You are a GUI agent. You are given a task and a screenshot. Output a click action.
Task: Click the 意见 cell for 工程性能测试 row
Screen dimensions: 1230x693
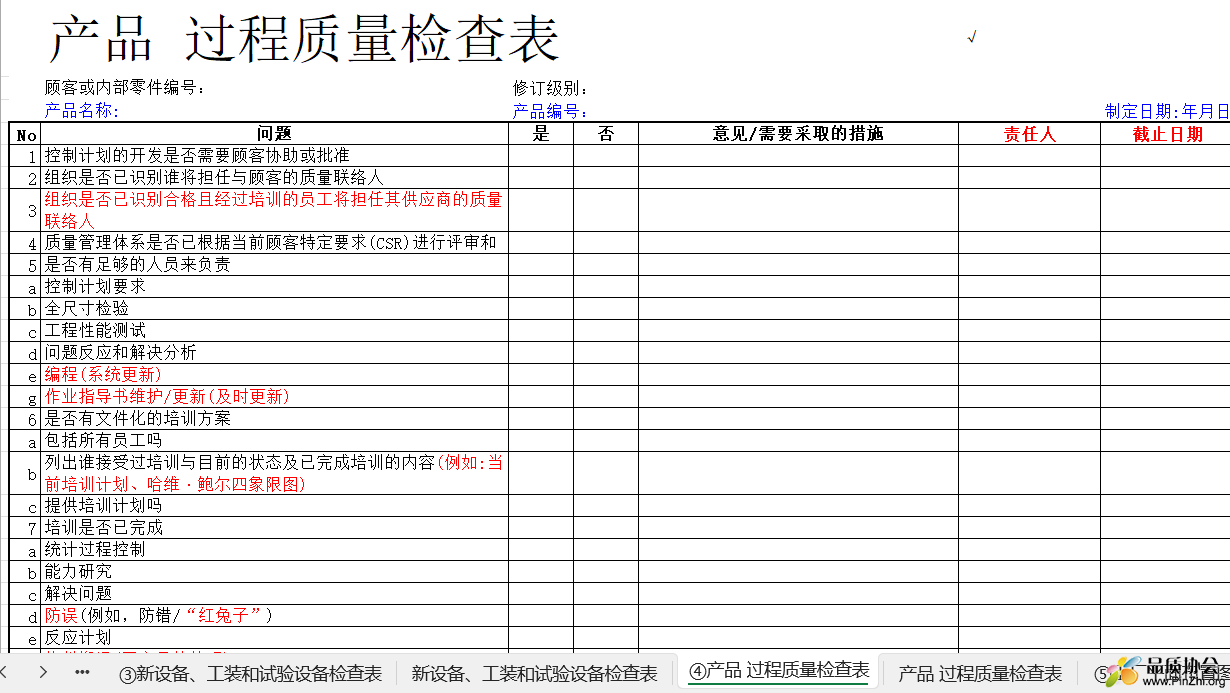coord(798,331)
